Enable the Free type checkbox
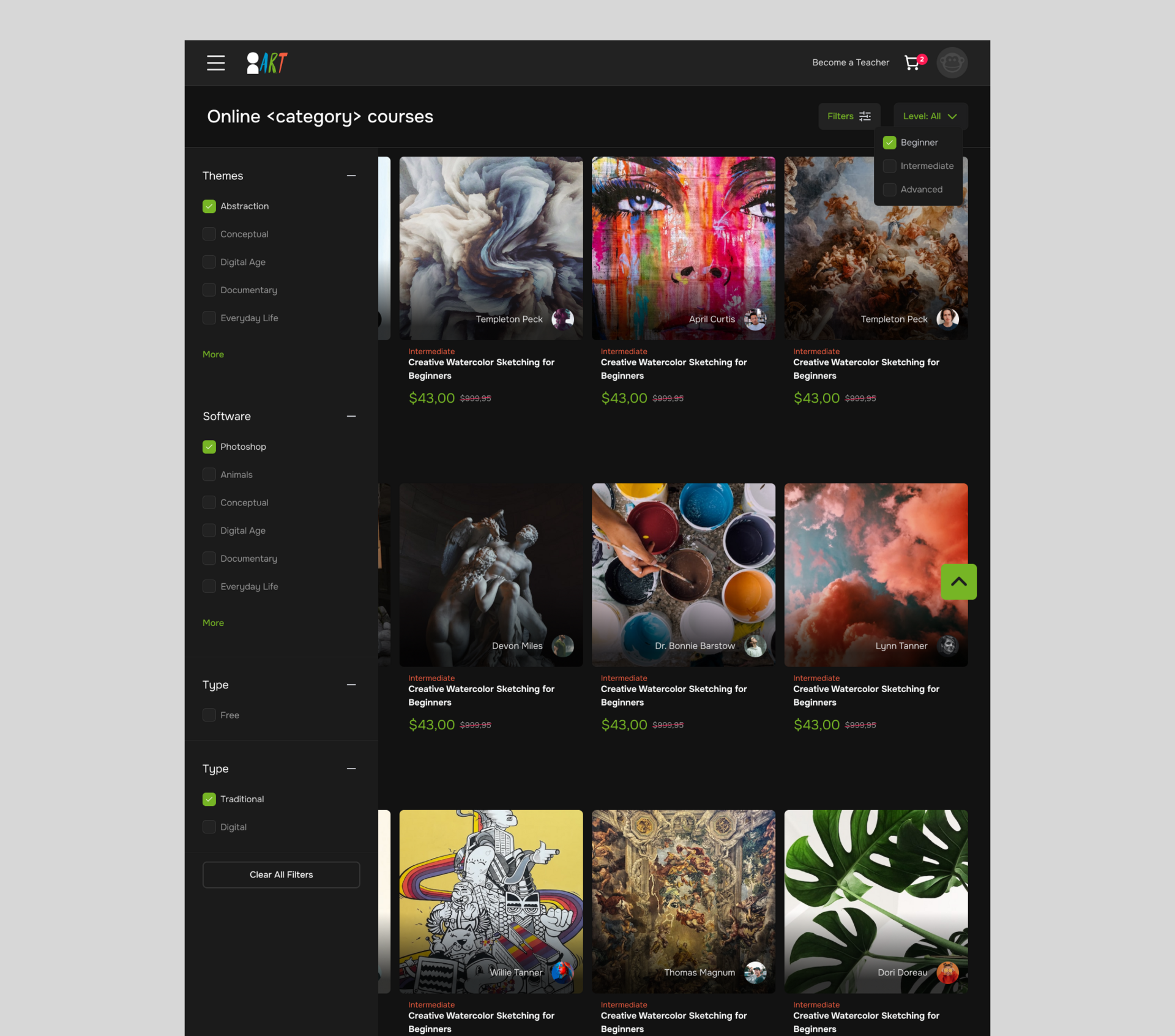This screenshot has width=1175, height=1036. point(209,715)
